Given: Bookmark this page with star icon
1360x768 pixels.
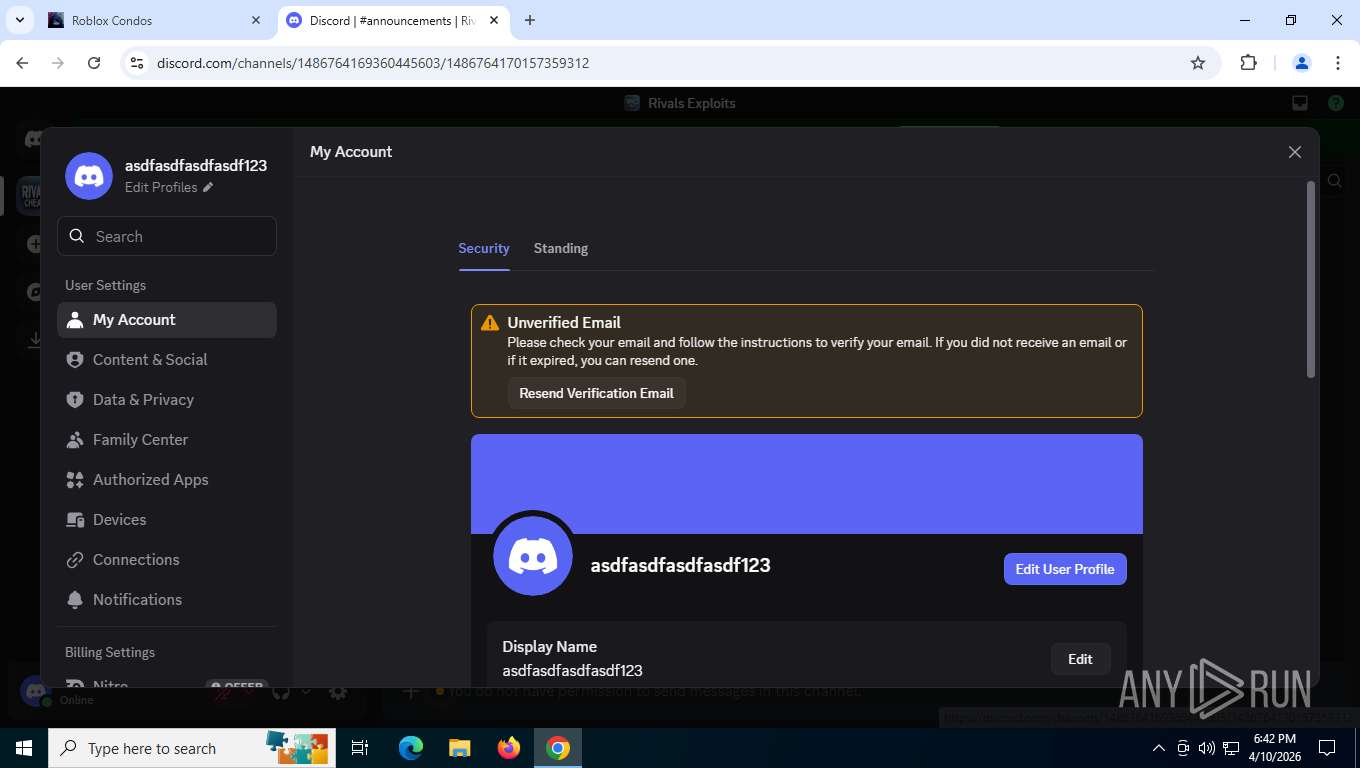Looking at the screenshot, I should 1198,63.
